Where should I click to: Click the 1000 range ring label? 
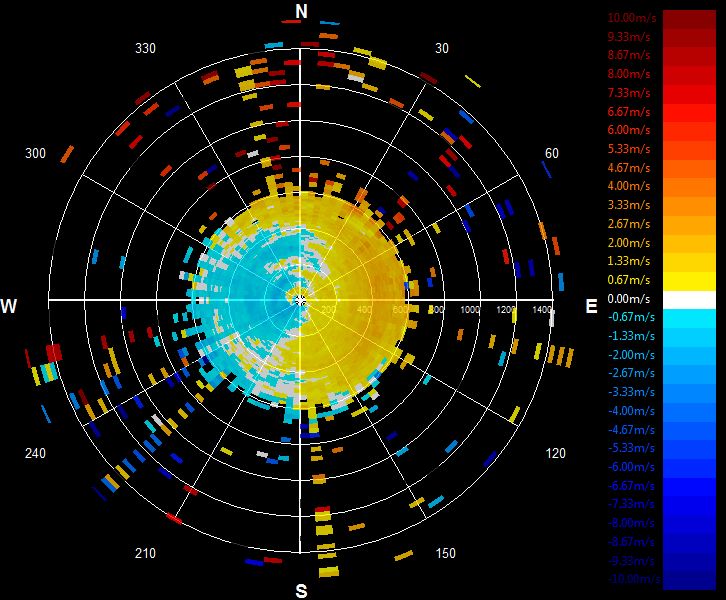point(469,310)
